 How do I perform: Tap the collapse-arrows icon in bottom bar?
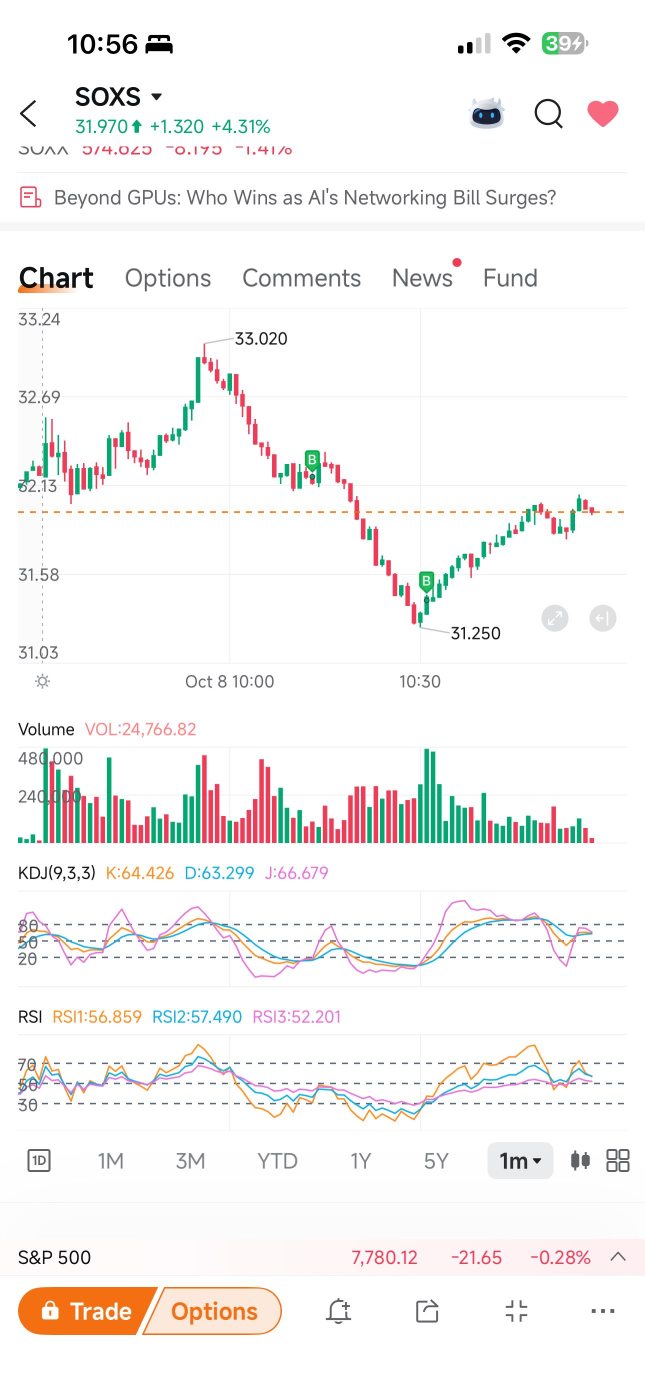pos(516,1311)
